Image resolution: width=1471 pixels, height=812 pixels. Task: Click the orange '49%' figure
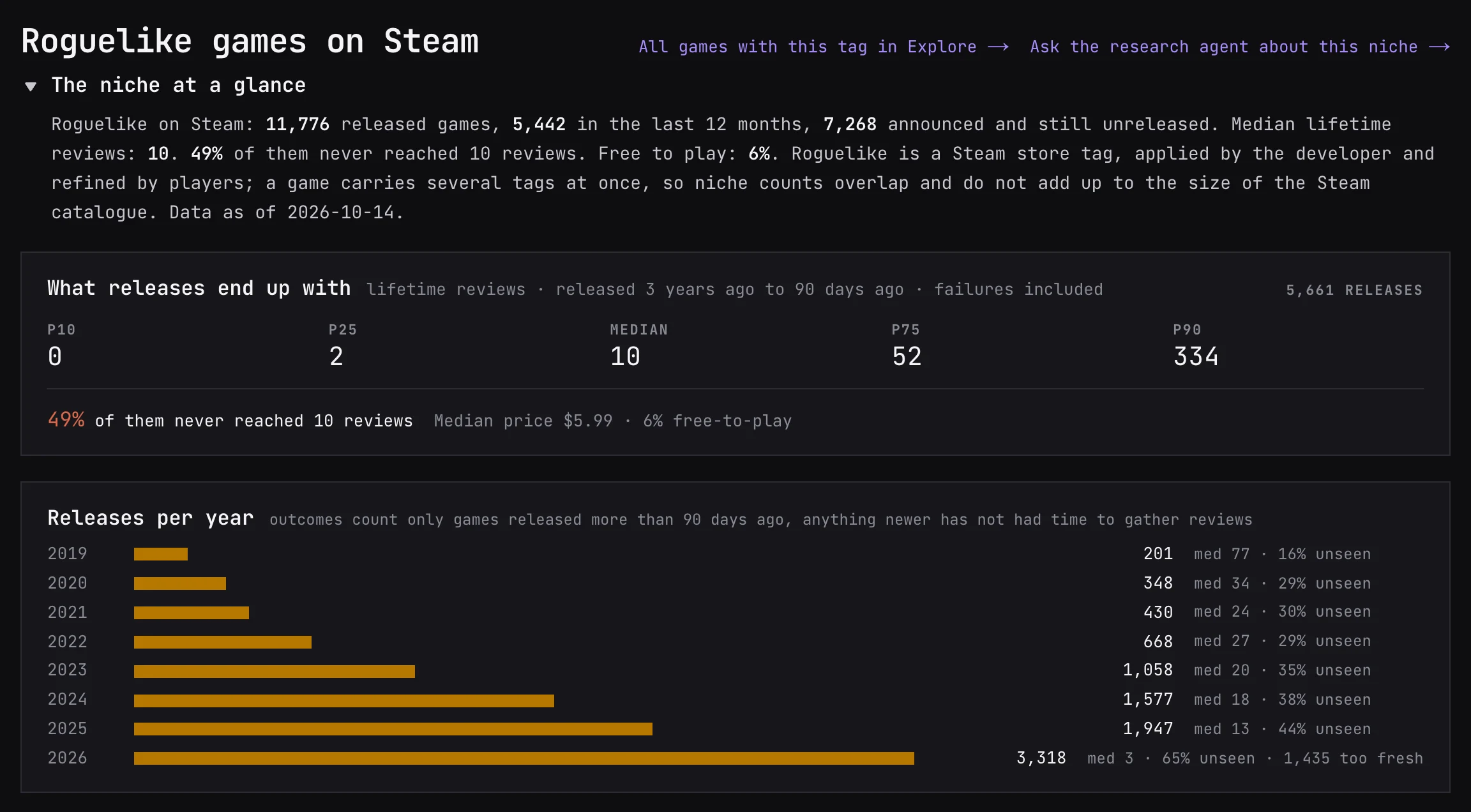pos(66,419)
